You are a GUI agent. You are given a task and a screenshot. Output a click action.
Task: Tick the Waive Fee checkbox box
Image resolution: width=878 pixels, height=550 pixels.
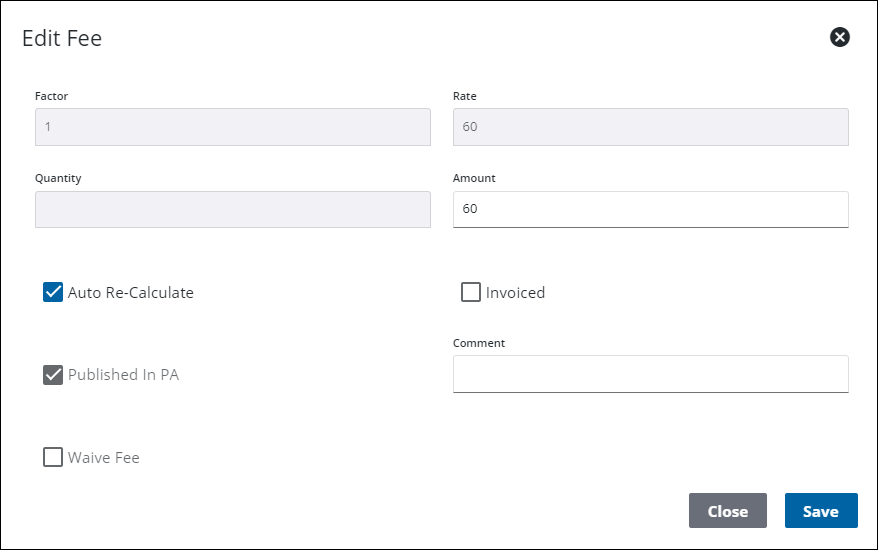click(53, 457)
